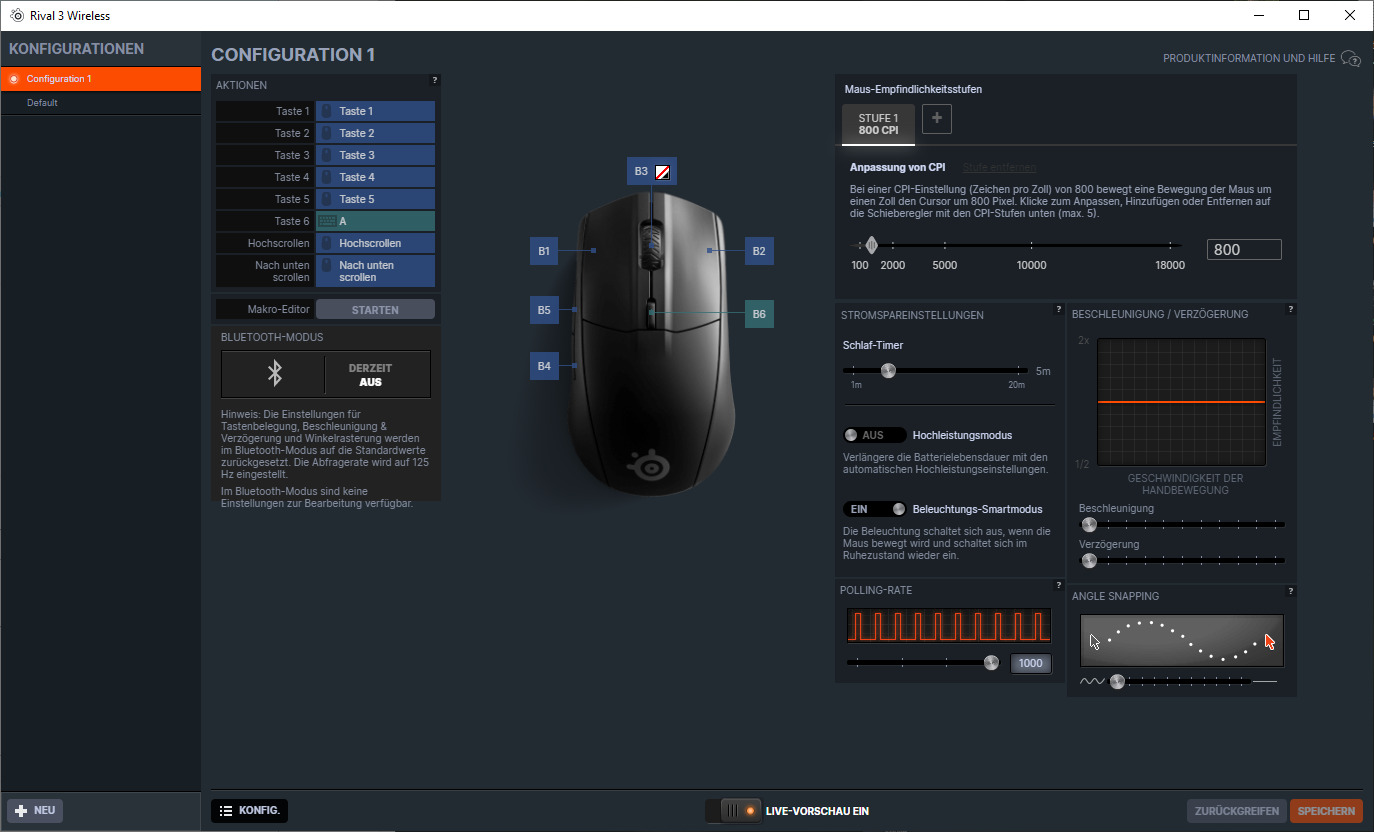Select the STUFE 1 800 CPI tab
Viewport: 1374px width, 832px height.
click(878, 124)
